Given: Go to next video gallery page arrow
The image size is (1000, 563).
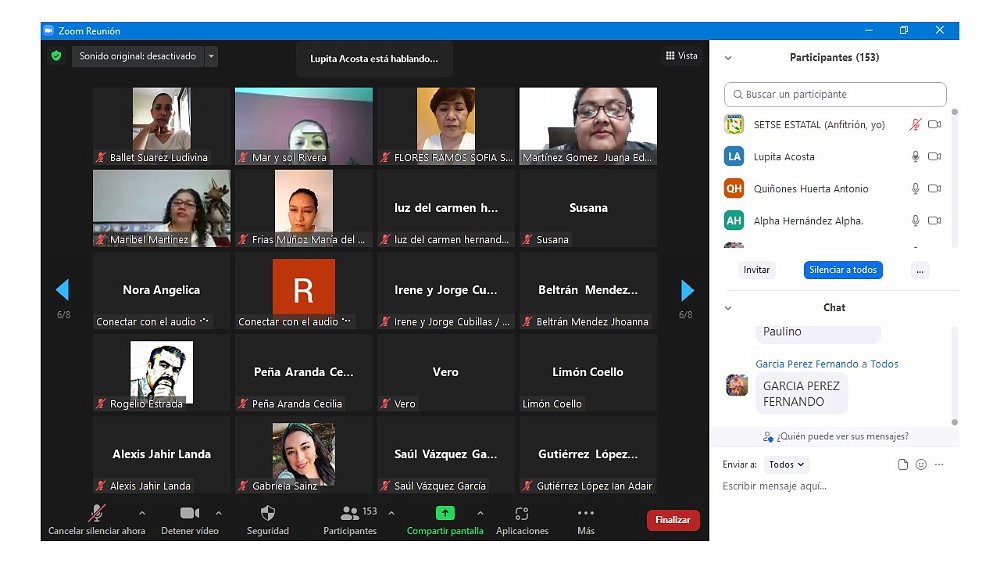Looking at the screenshot, I should pos(687,290).
